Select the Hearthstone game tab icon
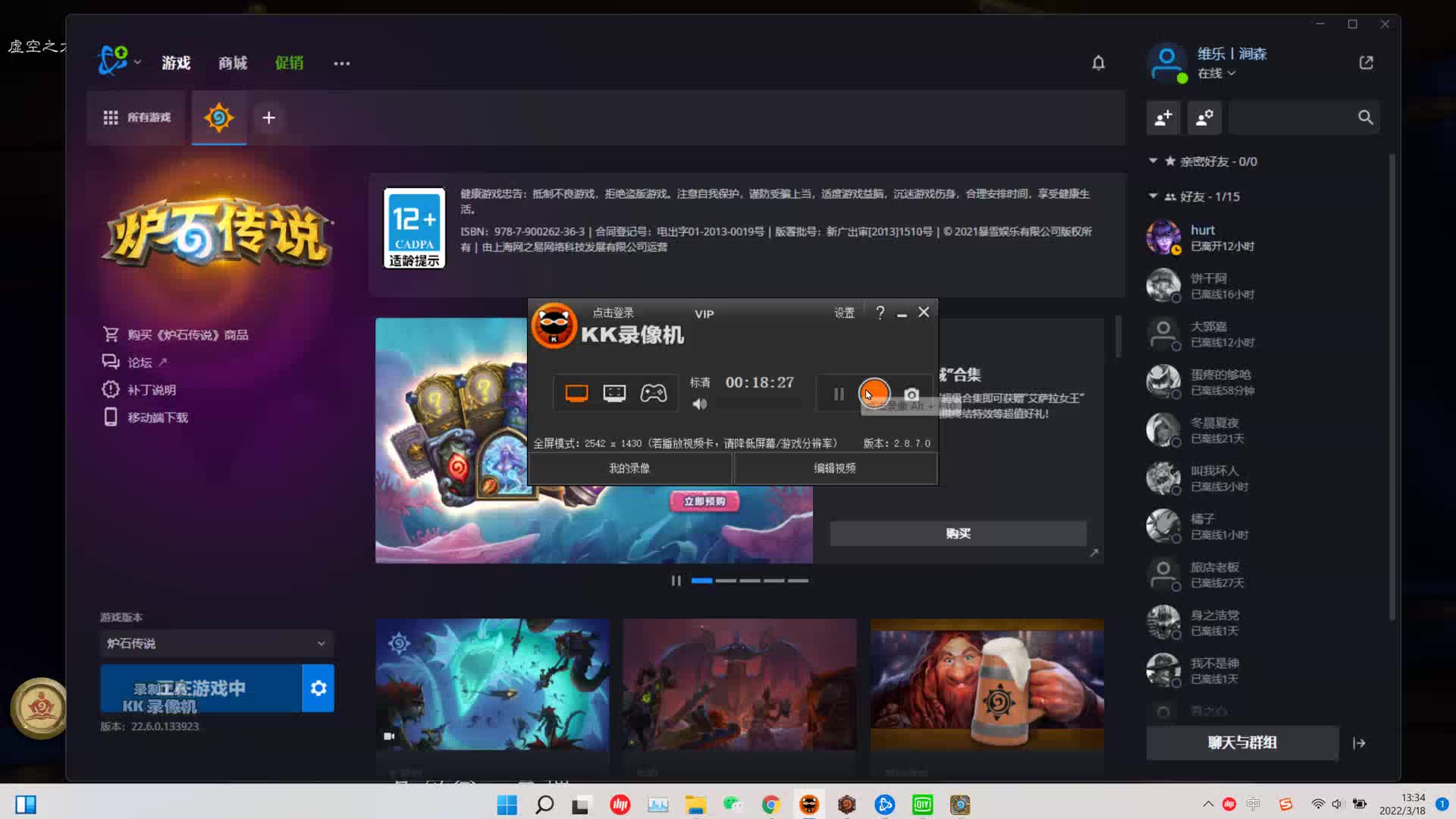This screenshot has width=1456, height=819. [218, 118]
